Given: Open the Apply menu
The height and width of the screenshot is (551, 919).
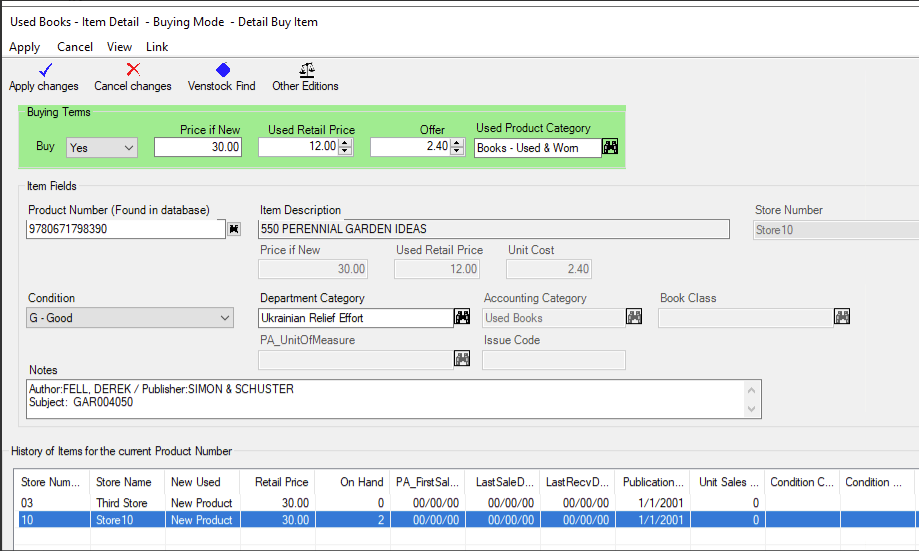Looking at the screenshot, I should [x=25, y=47].
